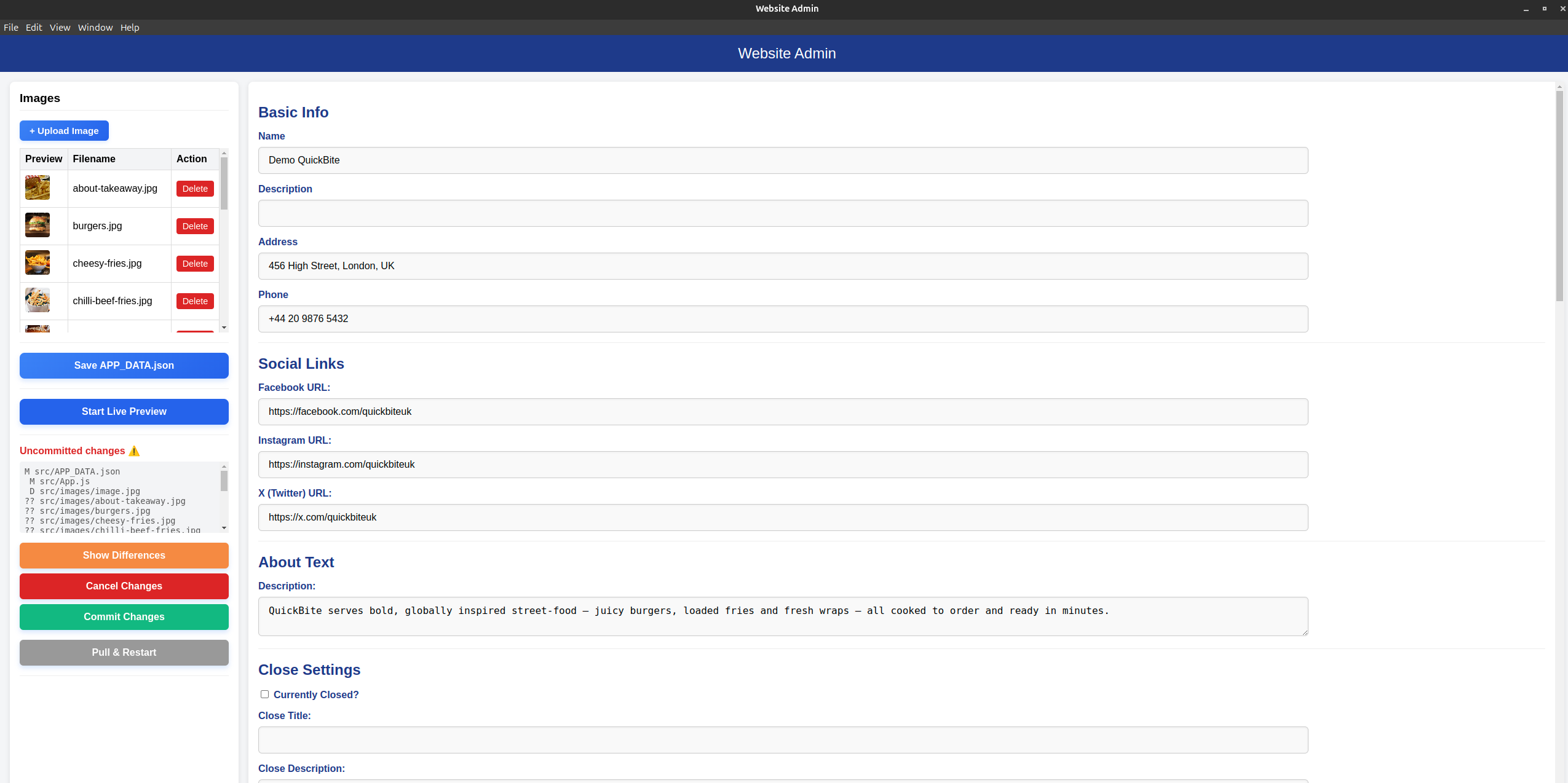Start Live Preview

[x=124, y=411]
